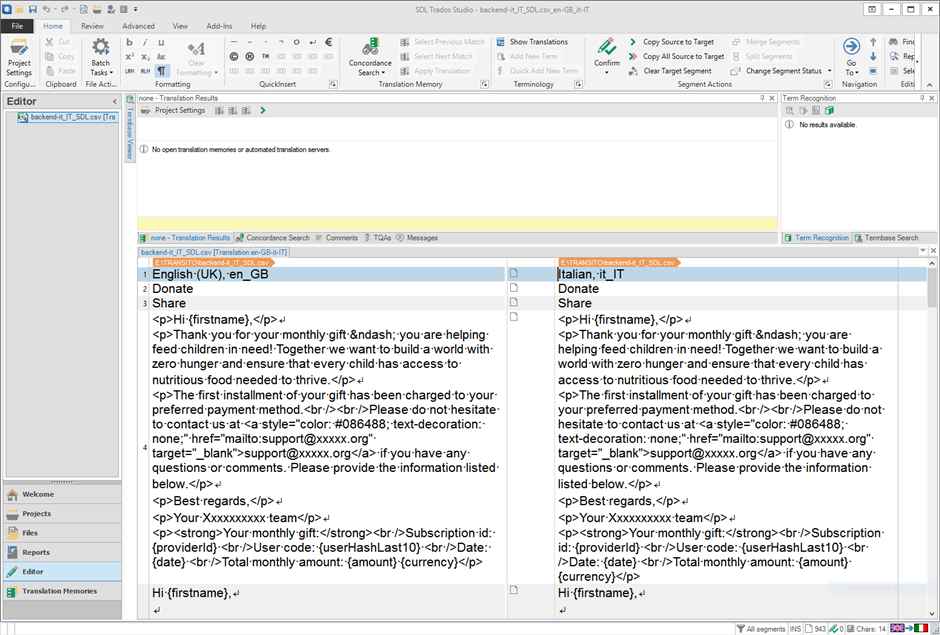Select the source text 'English (UK), en_GB'
Image resolution: width=940 pixels, height=635 pixels.
(210, 274)
